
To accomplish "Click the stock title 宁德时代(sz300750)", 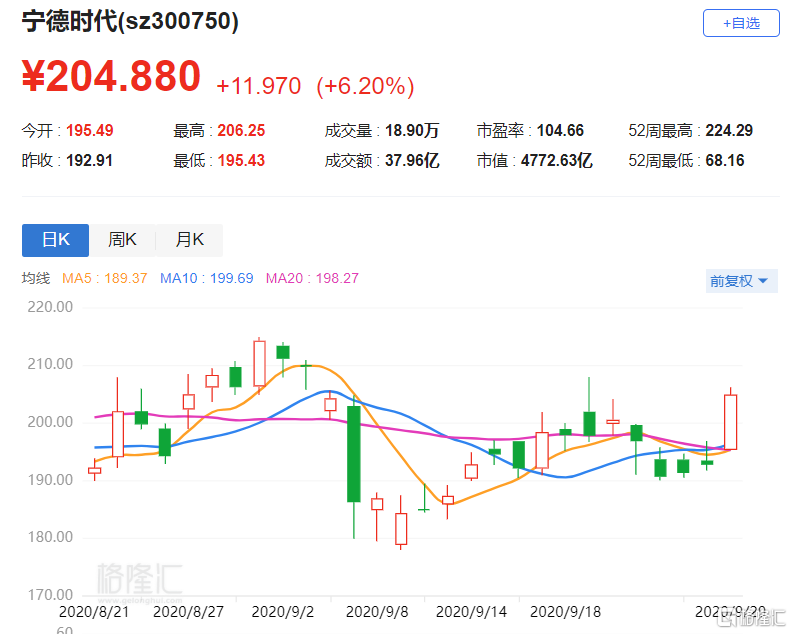I will point(130,22).
